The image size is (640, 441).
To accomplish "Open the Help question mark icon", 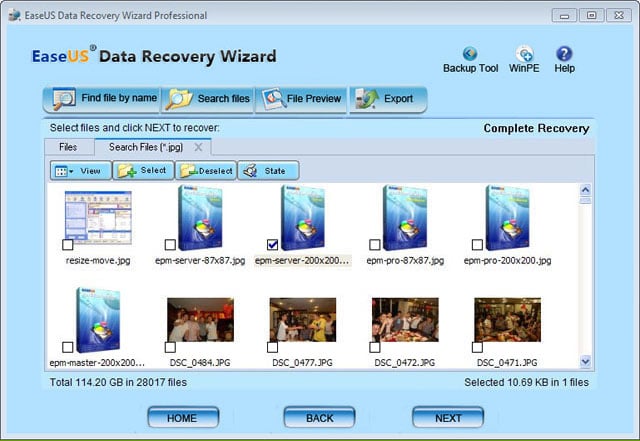I will (564, 53).
